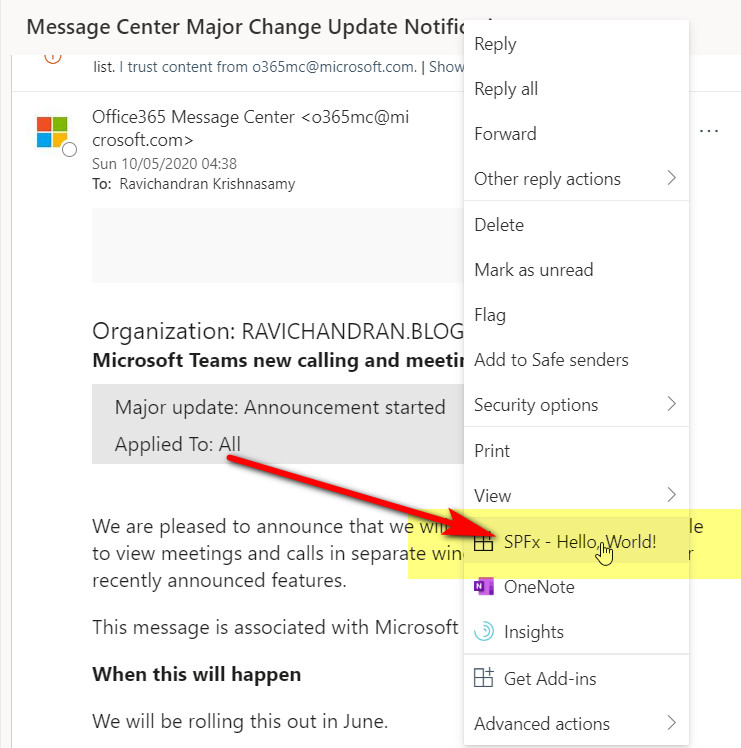Click the SPFx add-in grid icon

(x=484, y=542)
